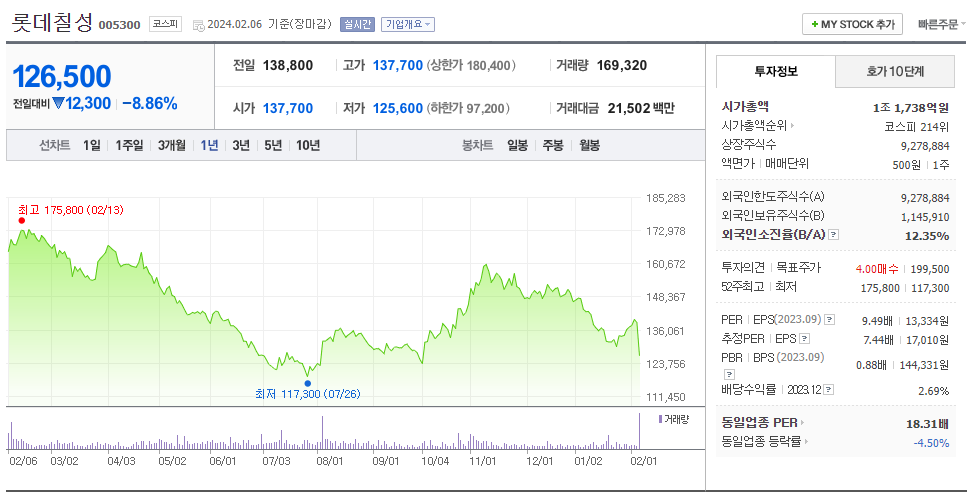This screenshot has height=492, width=972.
Task: Click the 08/01 date axis label
Action: (329, 461)
